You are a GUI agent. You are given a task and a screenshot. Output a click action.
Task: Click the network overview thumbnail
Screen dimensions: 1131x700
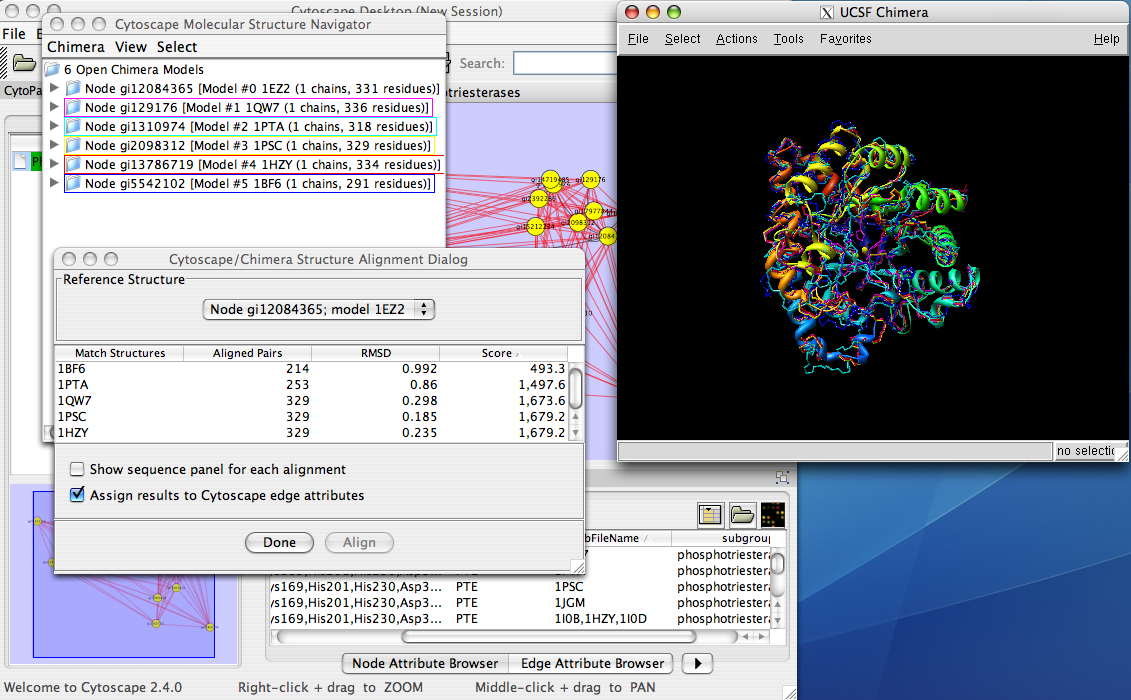123,574
